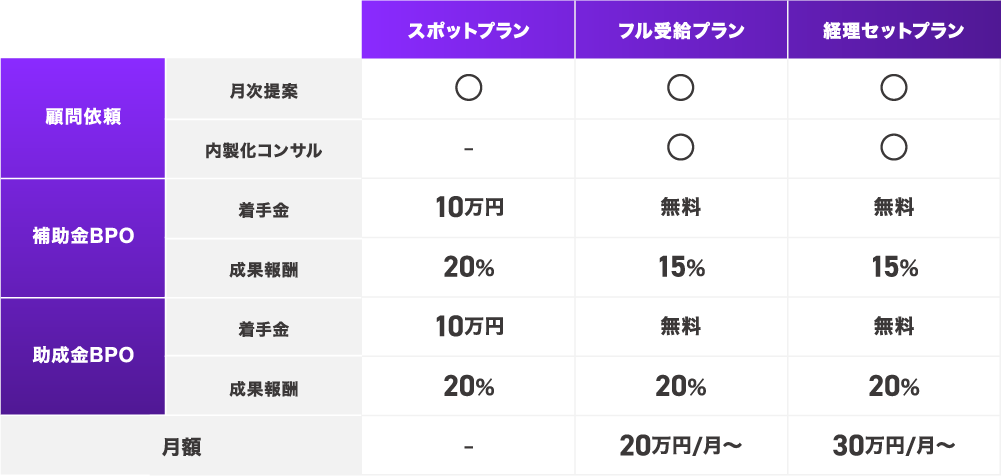Click circle icon for 月次提案 under スポットプラン
Viewport: 1002px width, 476px height.
pos(468,88)
